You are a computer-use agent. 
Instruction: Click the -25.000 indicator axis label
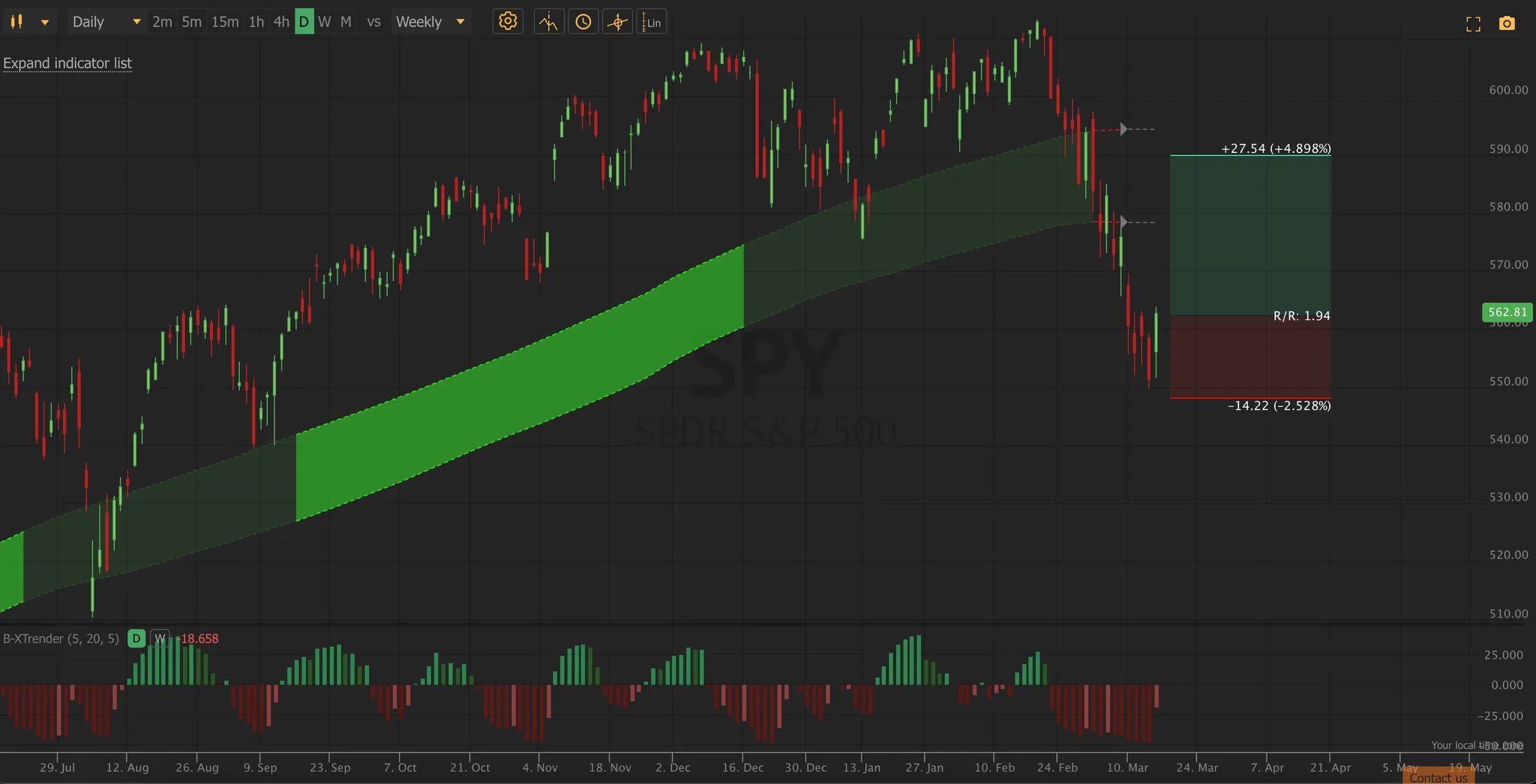tap(1500, 716)
